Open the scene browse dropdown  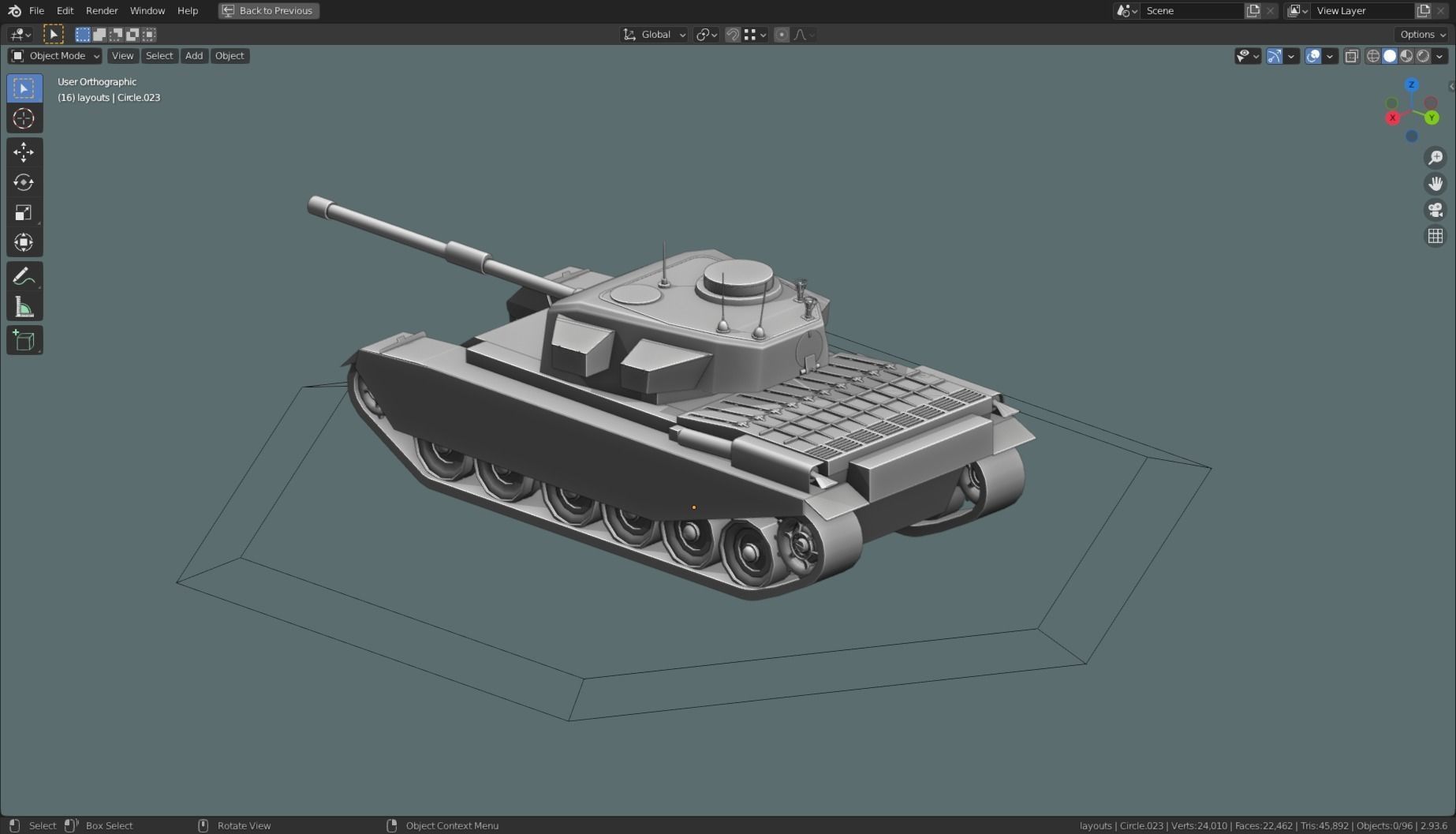click(x=1126, y=10)
